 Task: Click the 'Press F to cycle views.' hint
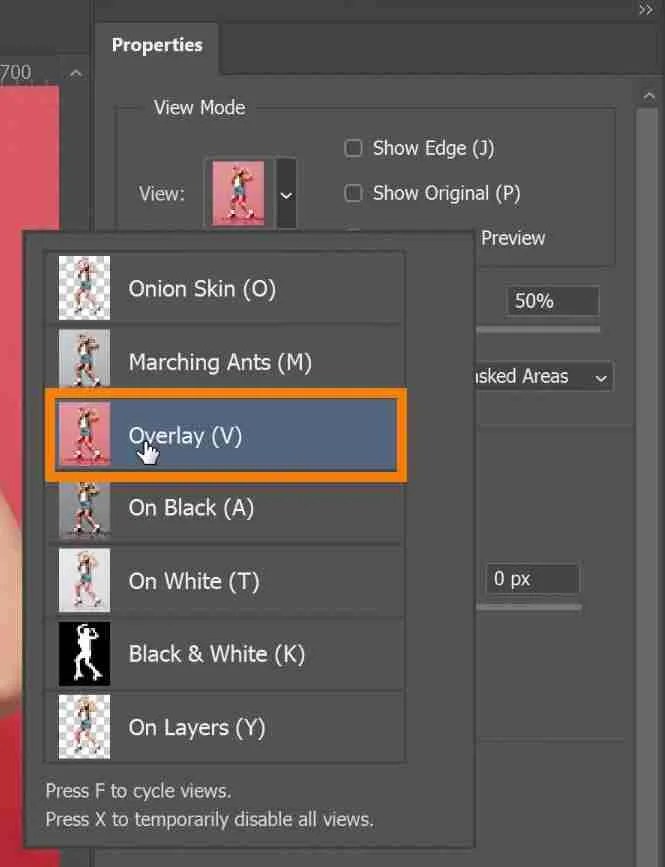point(138,791)
